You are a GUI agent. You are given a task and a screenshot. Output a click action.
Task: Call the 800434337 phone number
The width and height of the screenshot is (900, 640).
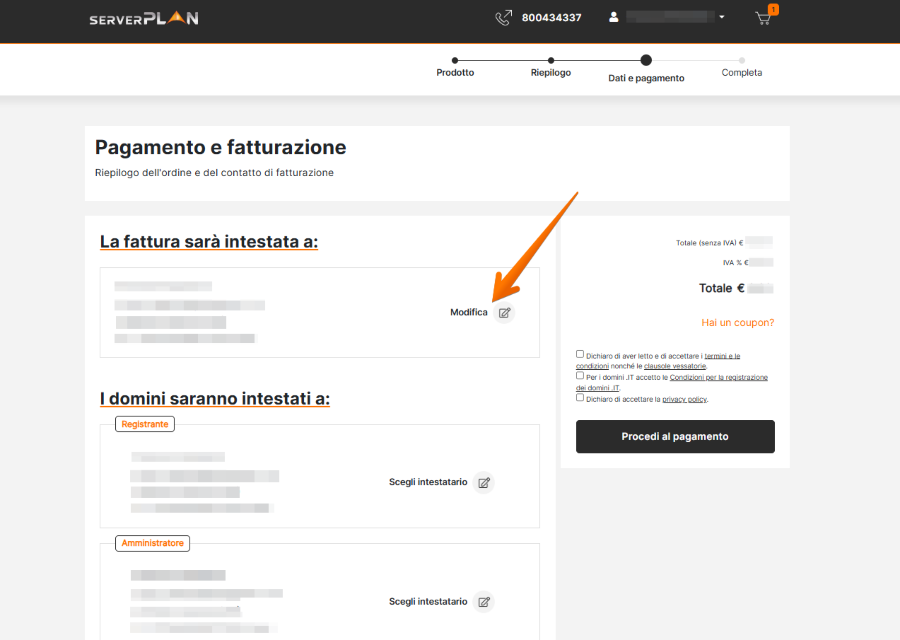coord(551,18)
